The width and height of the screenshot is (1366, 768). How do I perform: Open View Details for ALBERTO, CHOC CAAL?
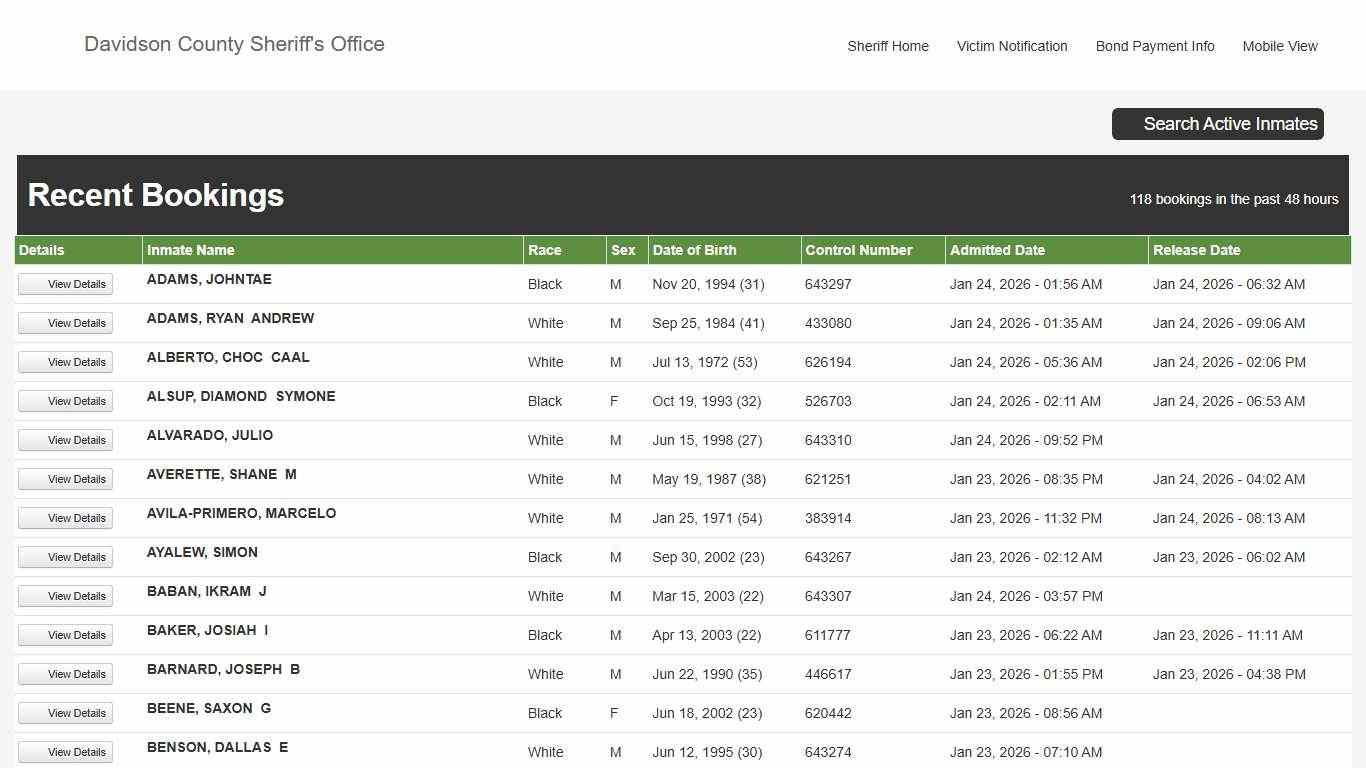tap(66, 362)
